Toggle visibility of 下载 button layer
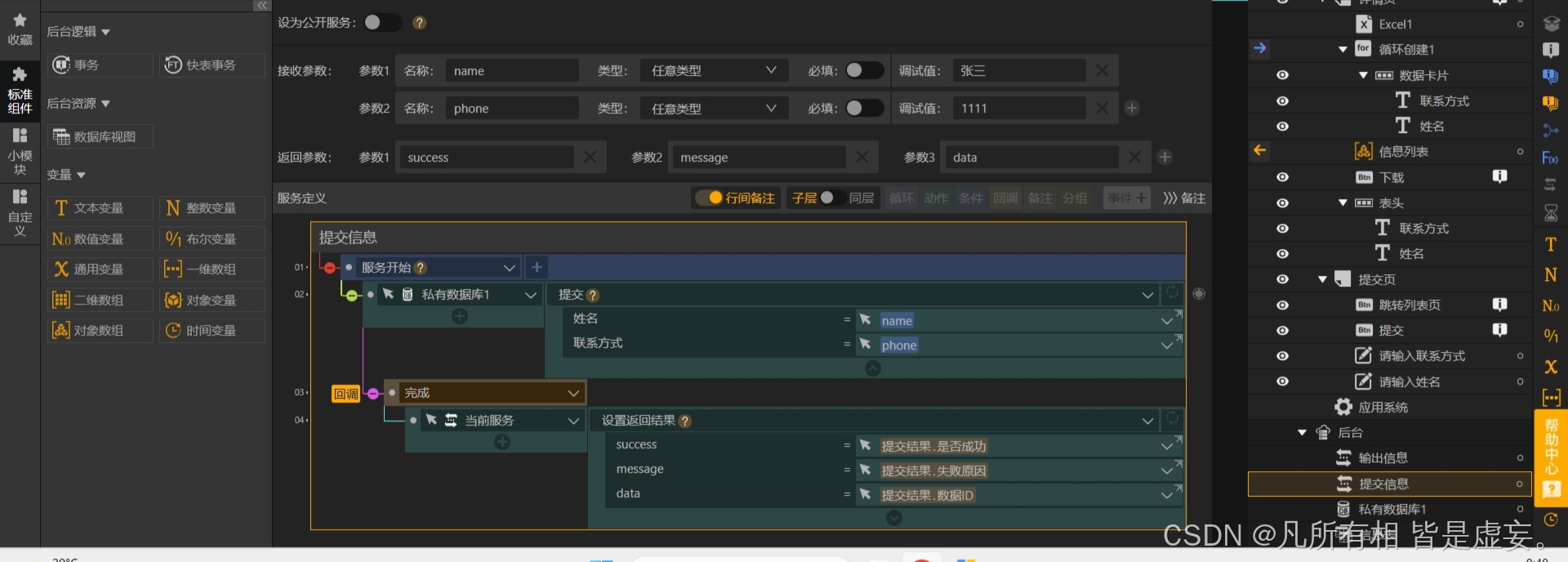Screen dimensions: 1568x562 (x=1283, y=177)
